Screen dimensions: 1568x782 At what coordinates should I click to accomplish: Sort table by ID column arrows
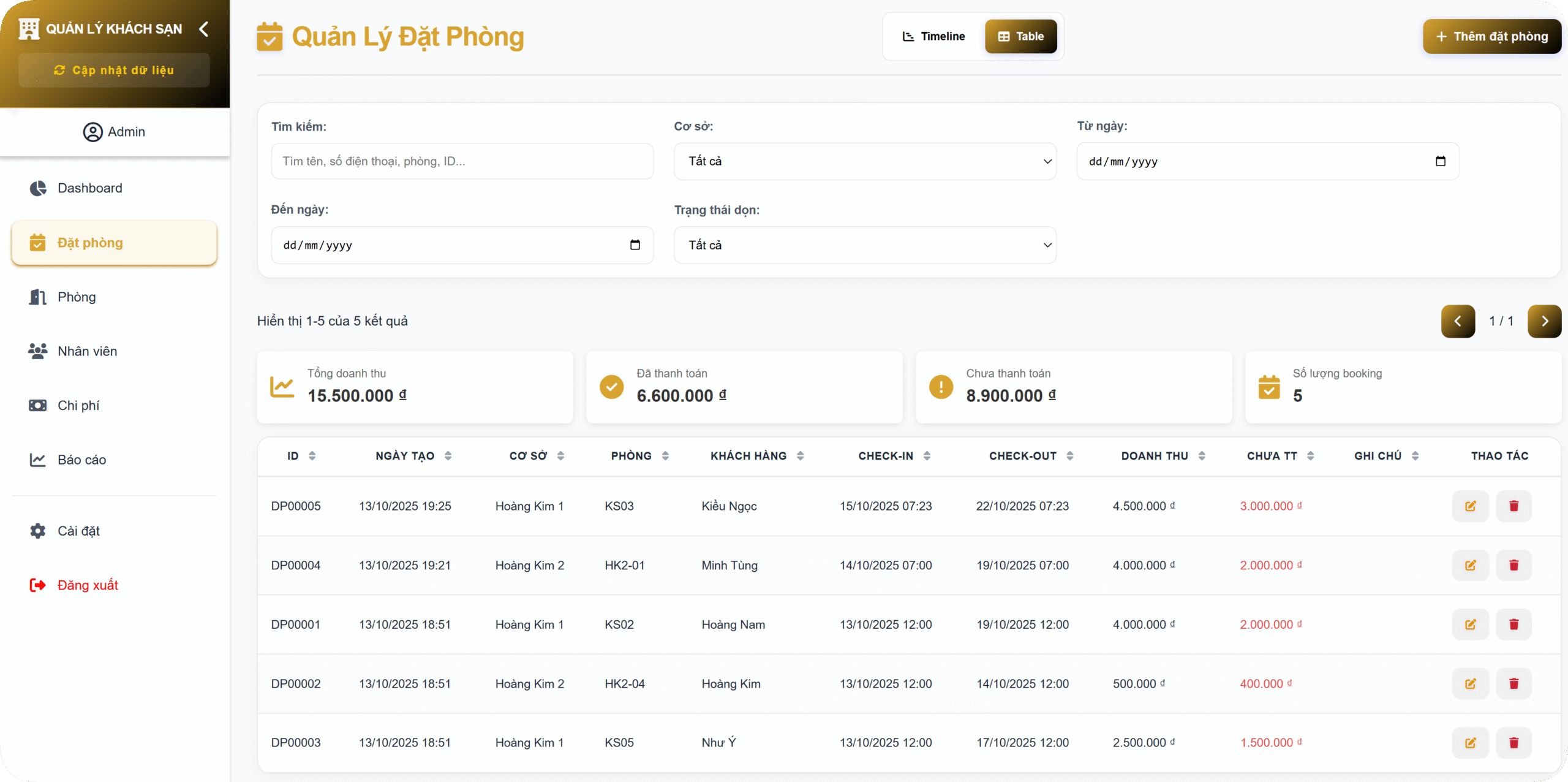point(312,456)
